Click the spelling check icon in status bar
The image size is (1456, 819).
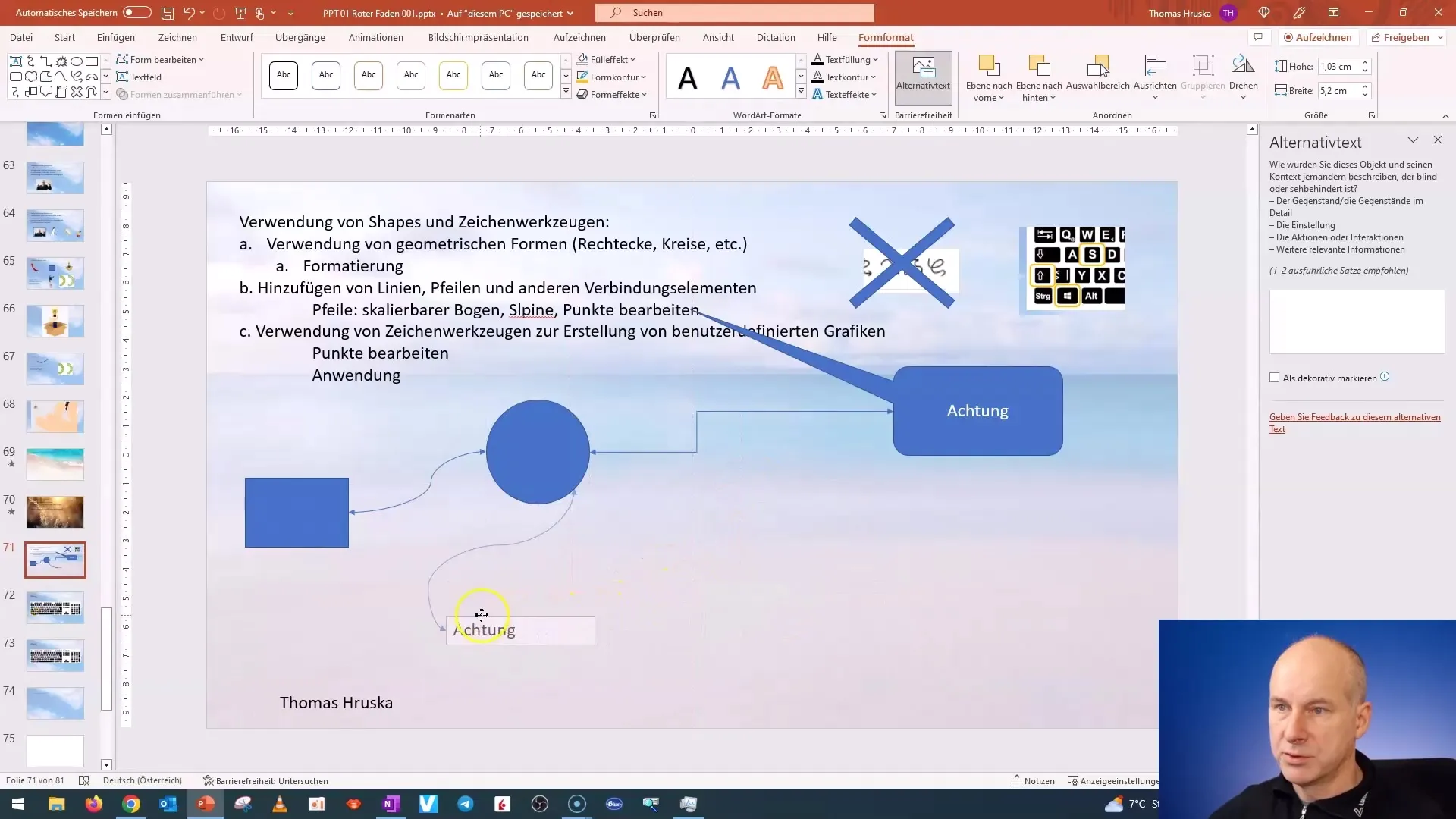[84, 781]
